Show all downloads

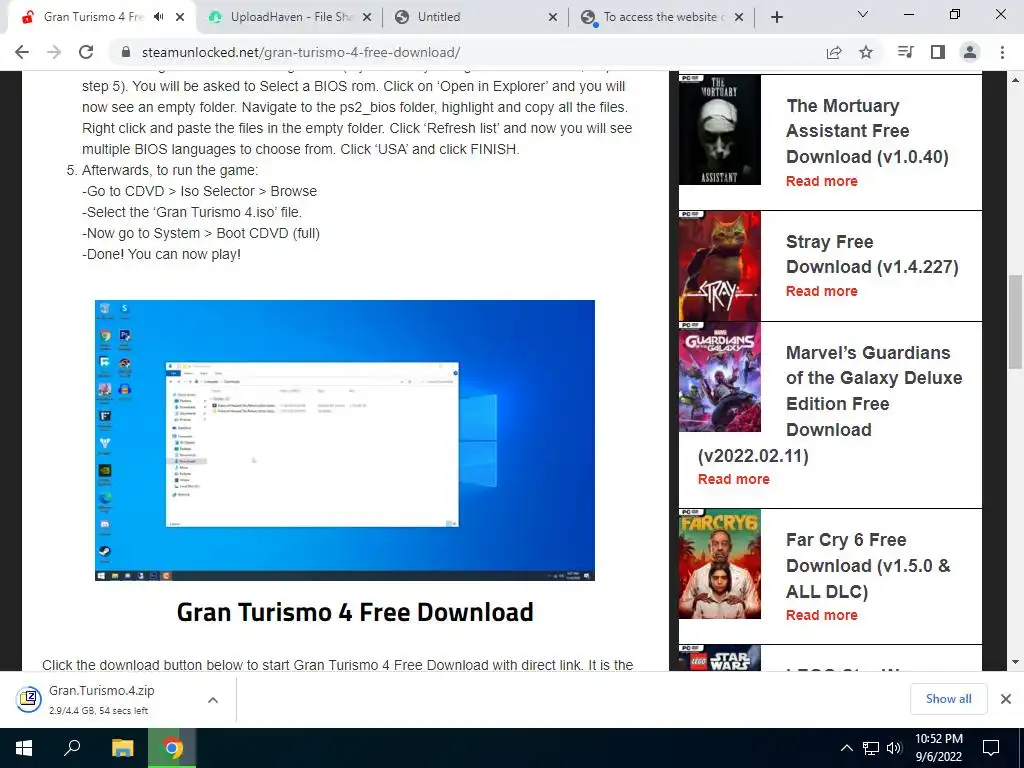point(948,699)
